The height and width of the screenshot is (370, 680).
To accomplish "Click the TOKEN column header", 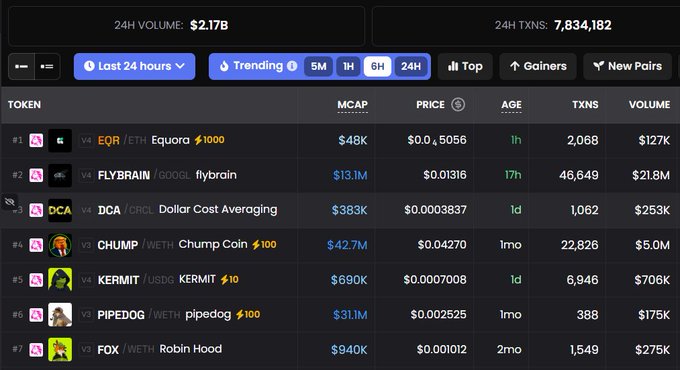I will [x=24, y=105].
